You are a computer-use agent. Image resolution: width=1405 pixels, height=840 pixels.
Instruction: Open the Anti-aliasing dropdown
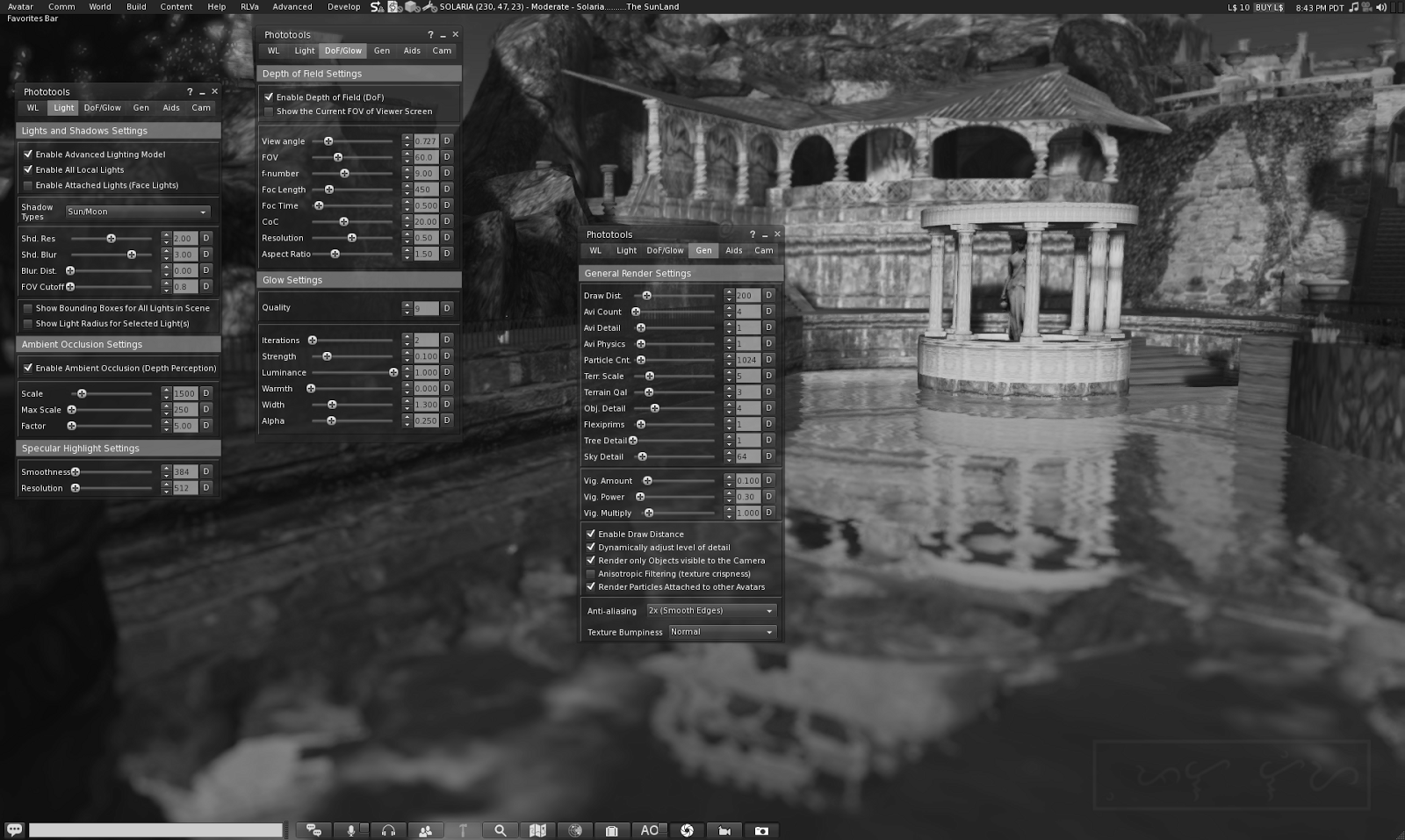711,611
